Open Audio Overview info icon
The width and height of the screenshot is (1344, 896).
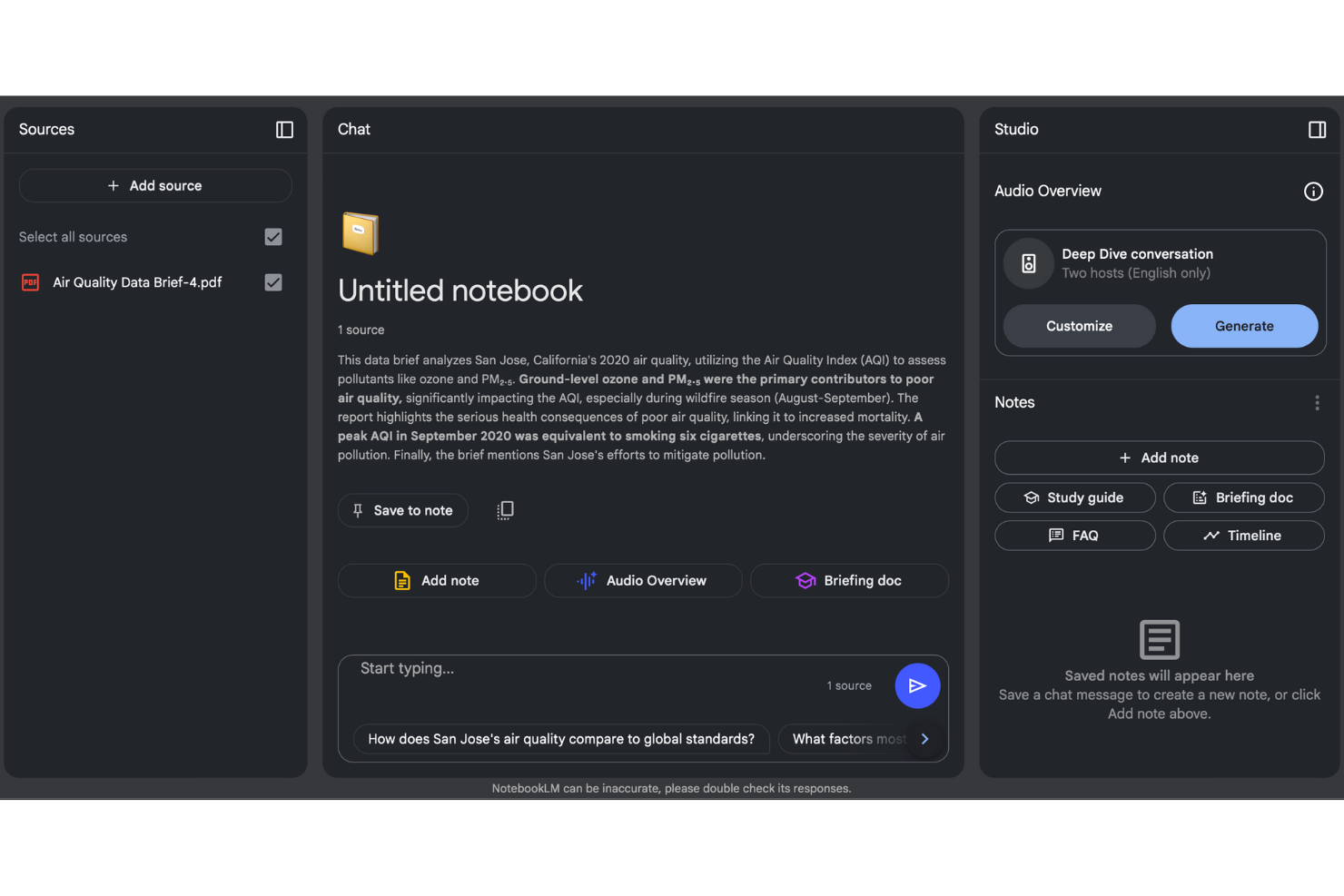pos(1313,192)
